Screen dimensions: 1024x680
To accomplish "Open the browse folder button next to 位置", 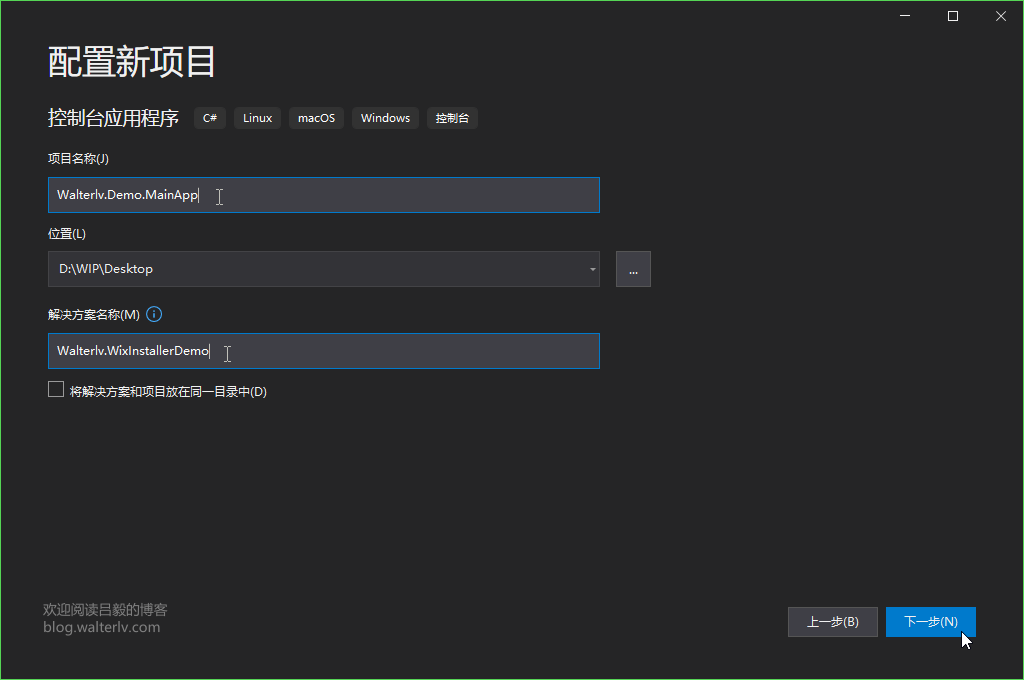I will coord(633,268).
